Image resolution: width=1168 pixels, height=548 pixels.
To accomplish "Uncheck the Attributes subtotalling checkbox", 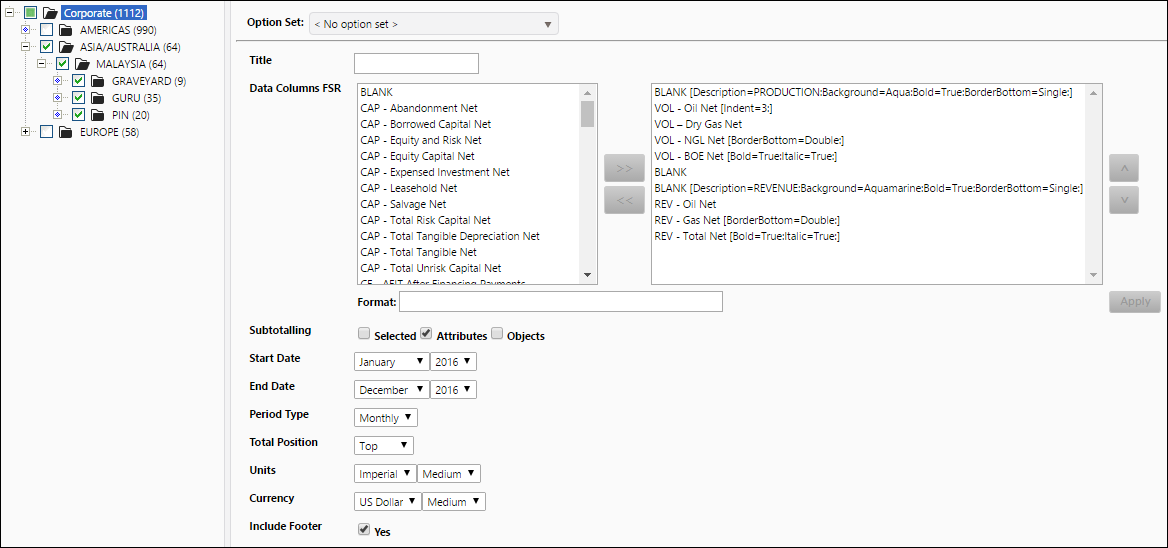I will [426, 334].
